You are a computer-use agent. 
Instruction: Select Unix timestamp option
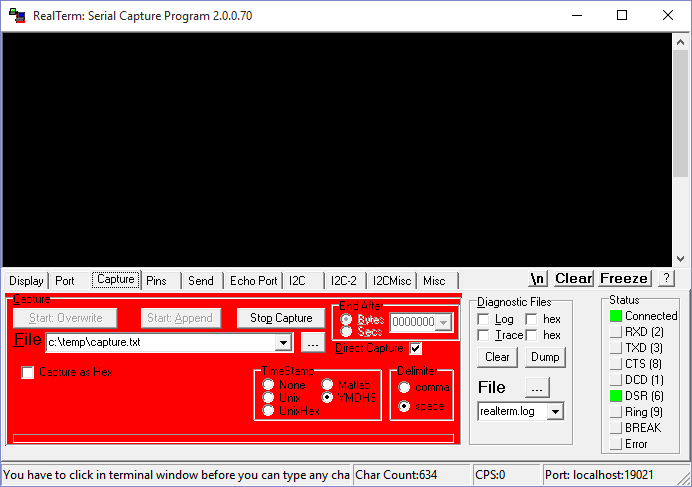tap(268, 397)
